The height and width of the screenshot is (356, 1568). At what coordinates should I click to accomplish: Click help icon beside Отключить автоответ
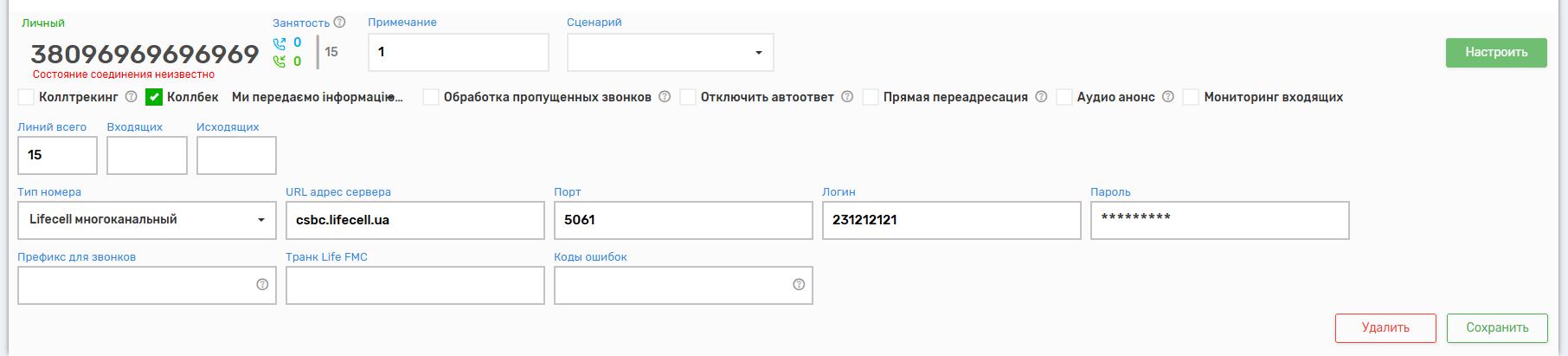pos(847,97)
